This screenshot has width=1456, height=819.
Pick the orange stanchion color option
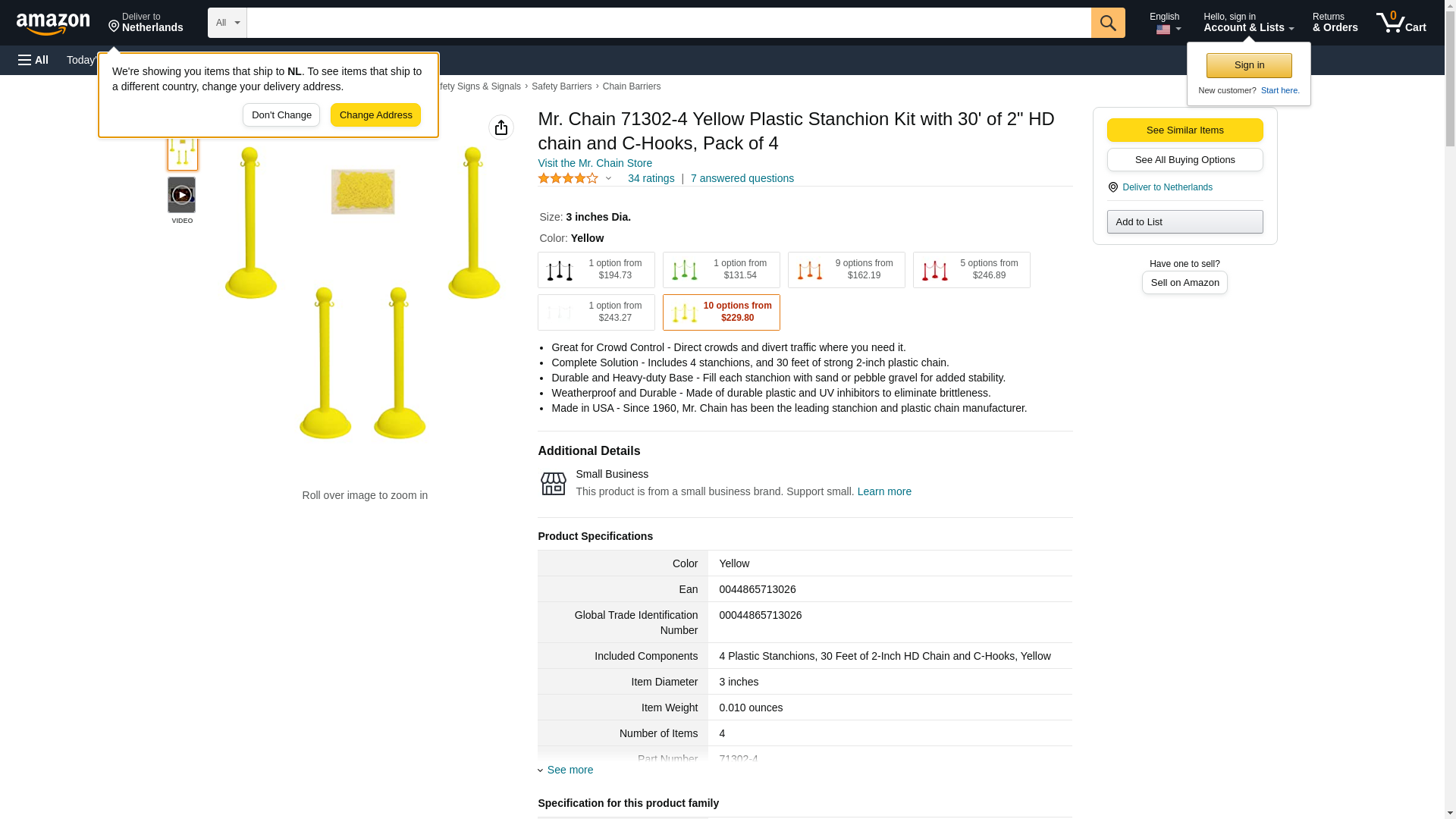point(846,270)
